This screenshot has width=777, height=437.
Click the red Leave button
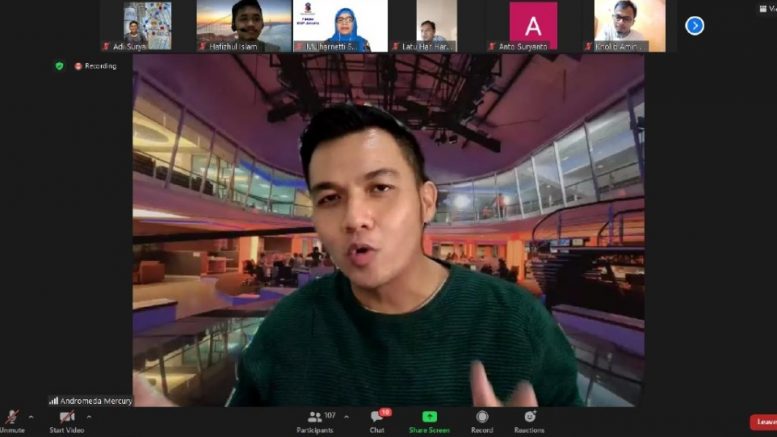pyautogui.click(x=764, y=422)
